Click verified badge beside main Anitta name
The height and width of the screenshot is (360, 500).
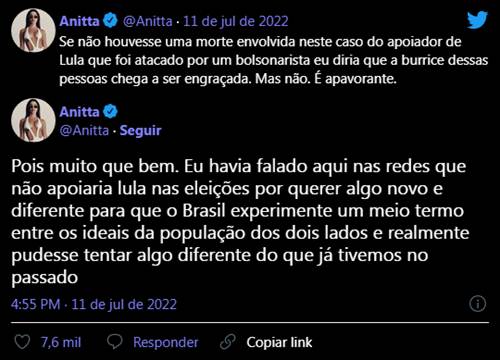tap(110, 112)
